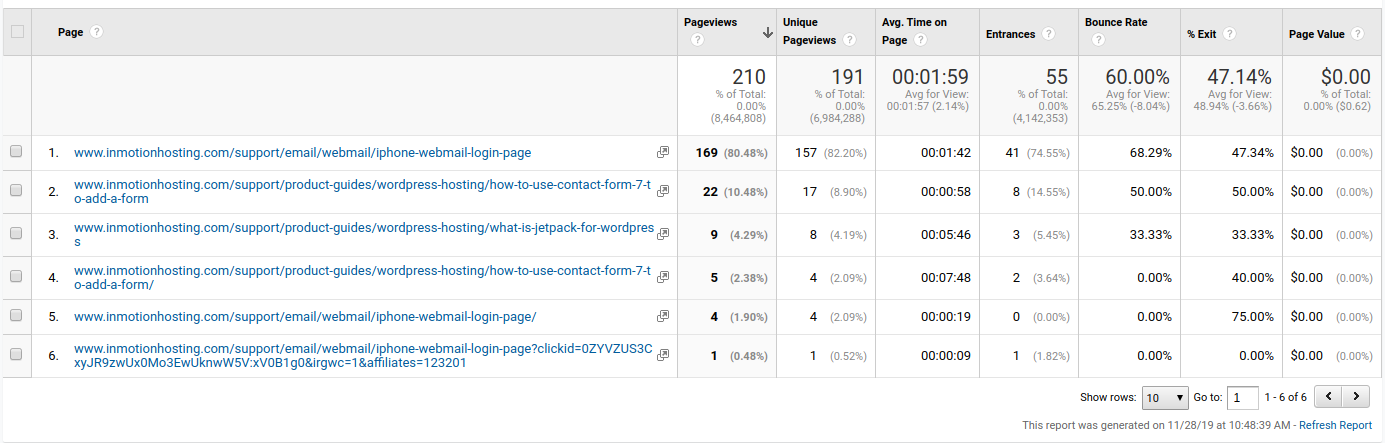
Task: Tick the checkbox for row 3
Action: click(x=16, y=234)
